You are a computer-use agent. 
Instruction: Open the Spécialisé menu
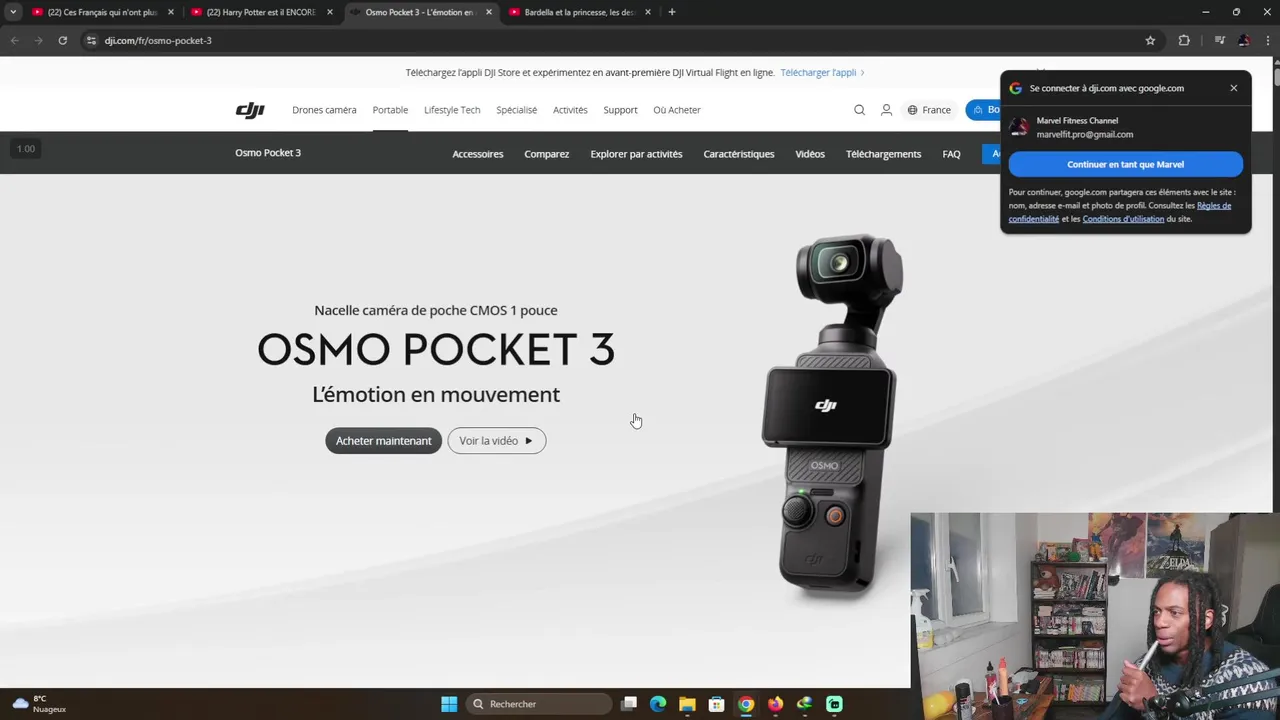pos(516,110)
